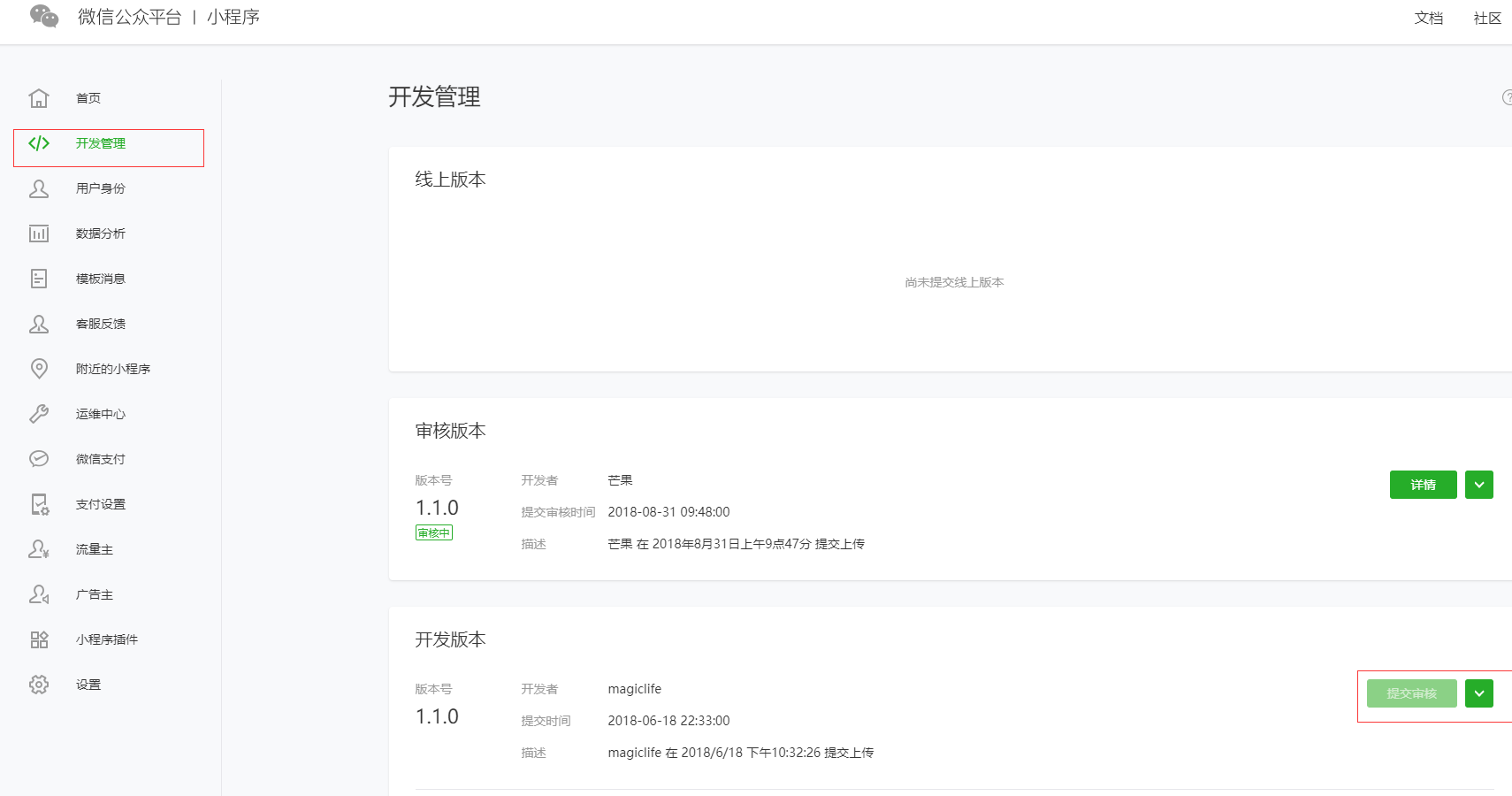Viewport: 1512px width, 796px height.
Task: Click the 详情 button for review version
Action: [1423, 485]
